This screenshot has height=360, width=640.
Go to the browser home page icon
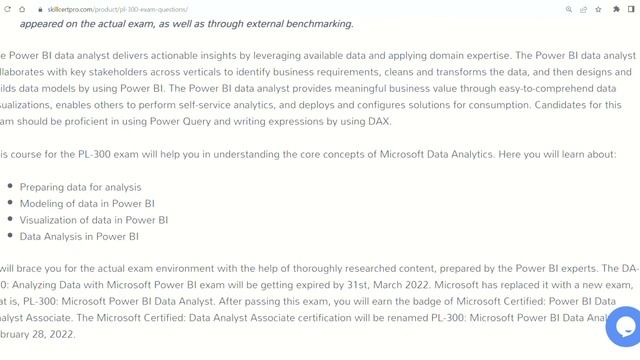pos(22,9)
